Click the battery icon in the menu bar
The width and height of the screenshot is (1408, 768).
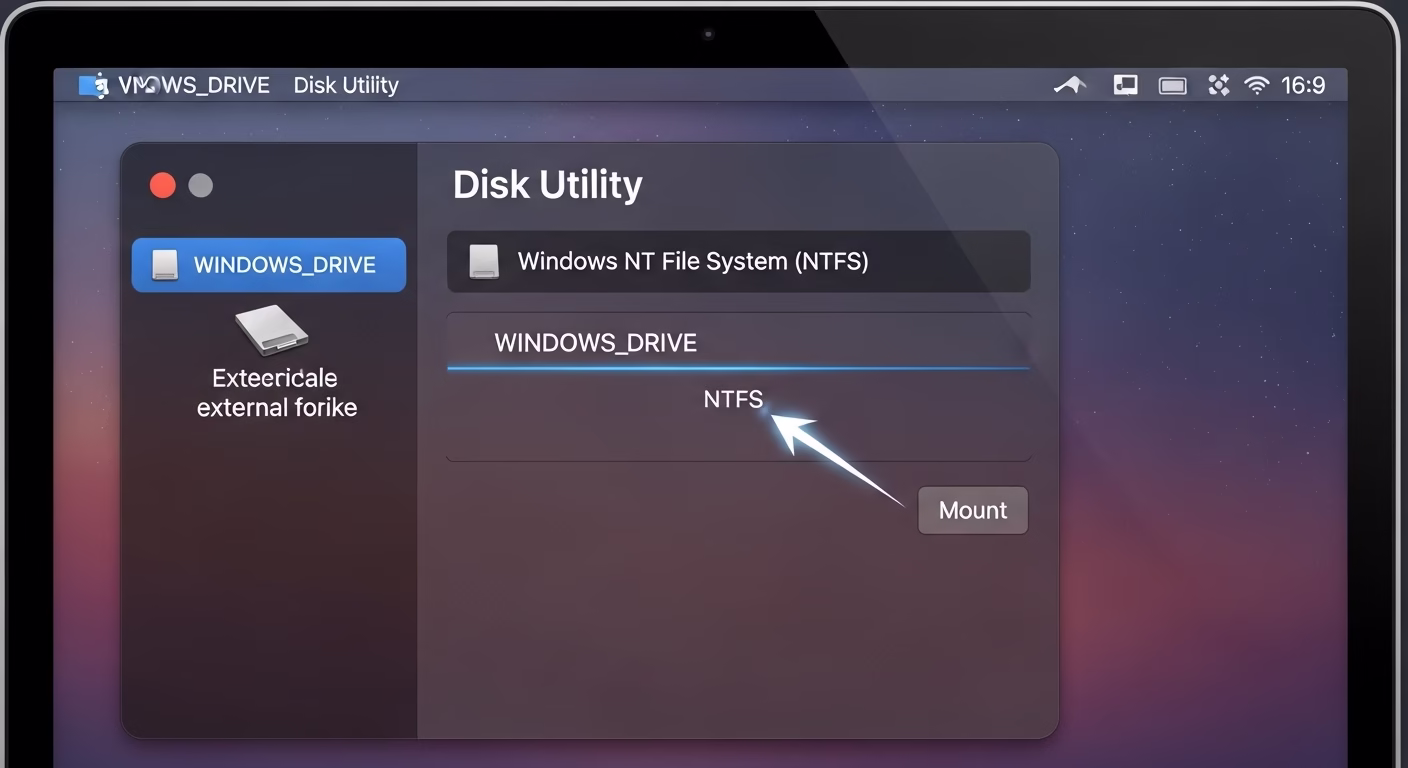1172,85
